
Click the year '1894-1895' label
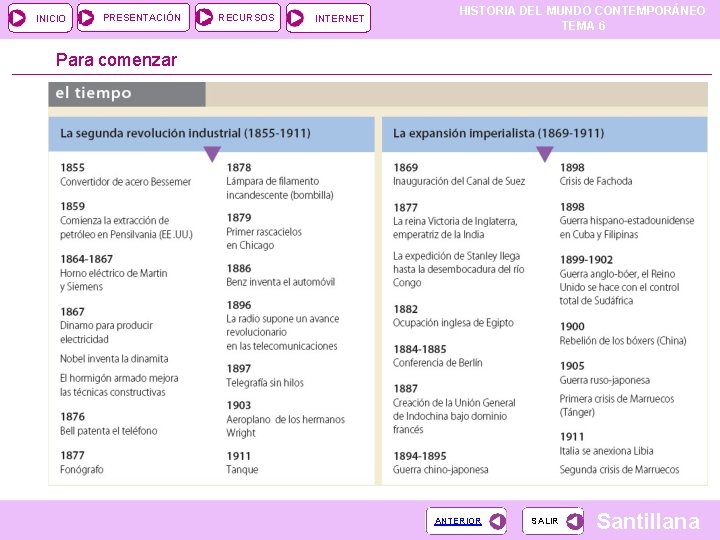420,456
